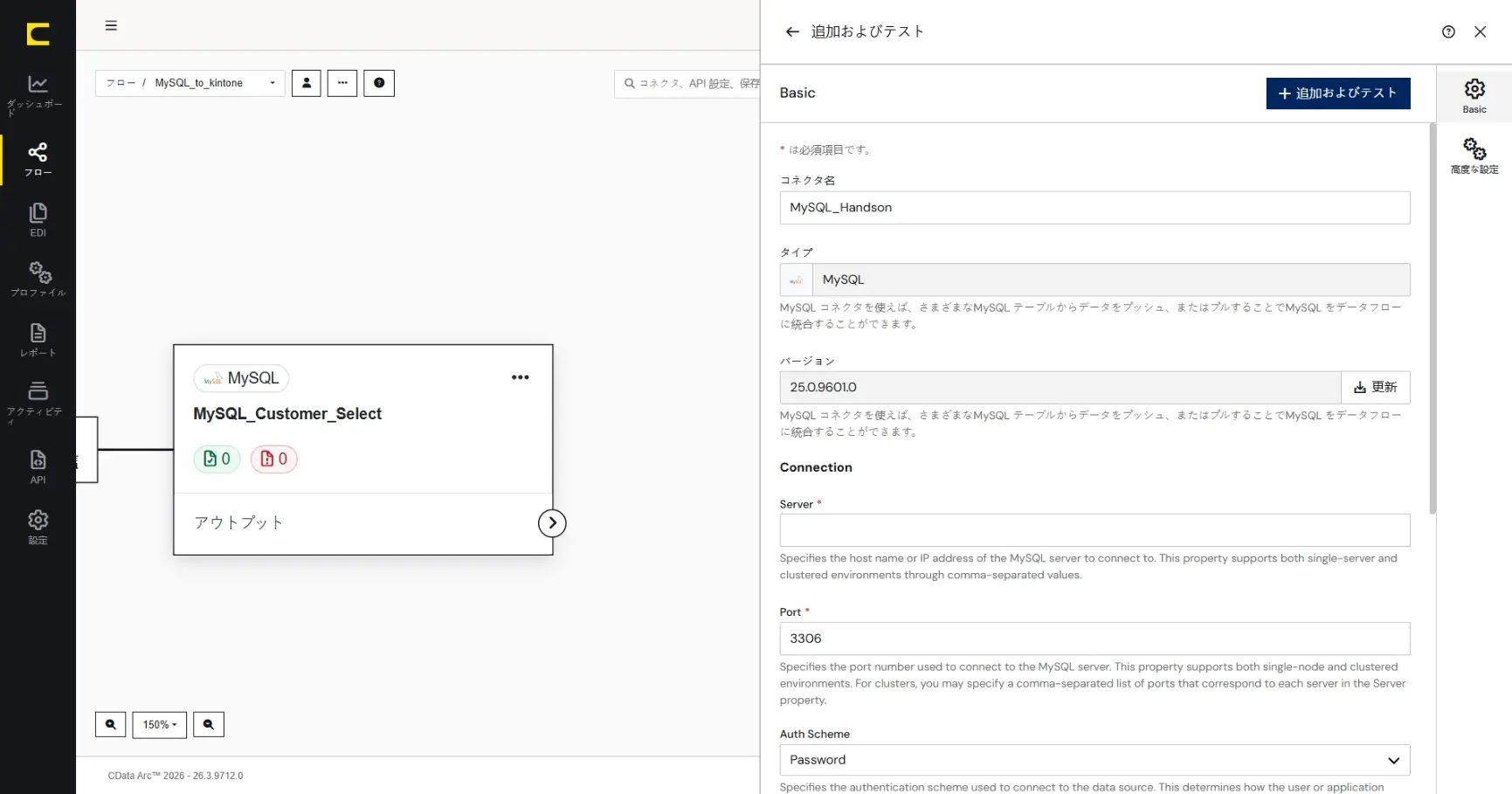Click the Basic panel heading
The height and width of the screenshot is (794, 1512).
pyautogui.click(x=797, y=93)
